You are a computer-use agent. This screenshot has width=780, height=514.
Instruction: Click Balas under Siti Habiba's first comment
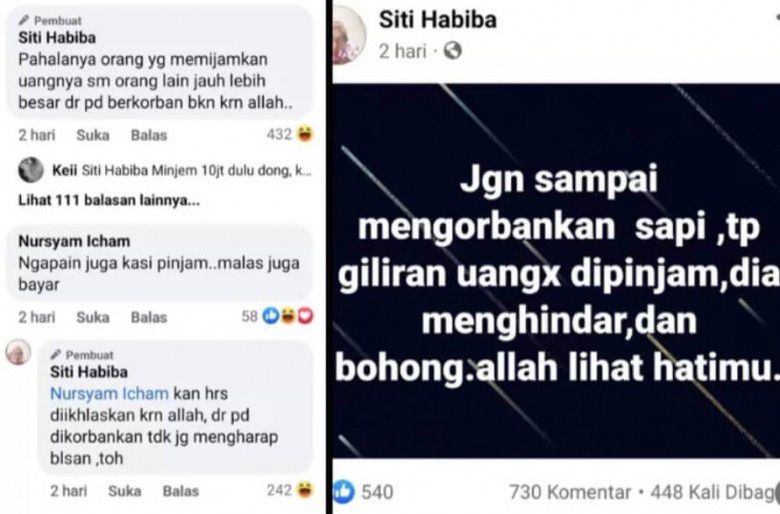click(149, 135)
